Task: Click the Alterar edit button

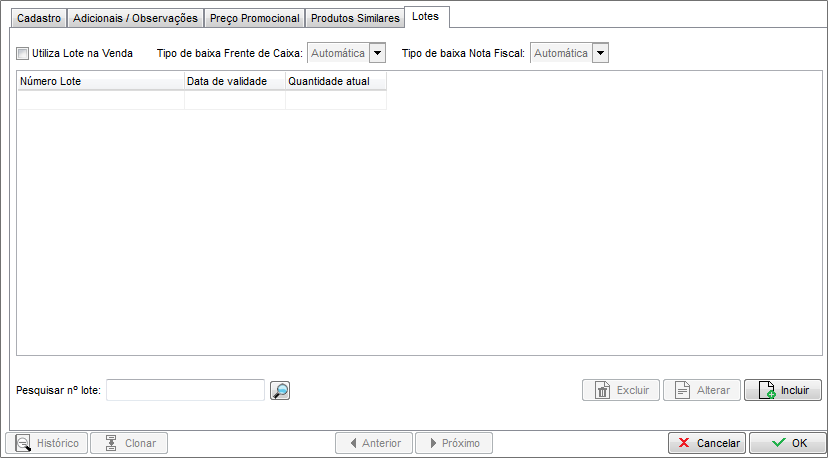Action: (x=703, y=390)
